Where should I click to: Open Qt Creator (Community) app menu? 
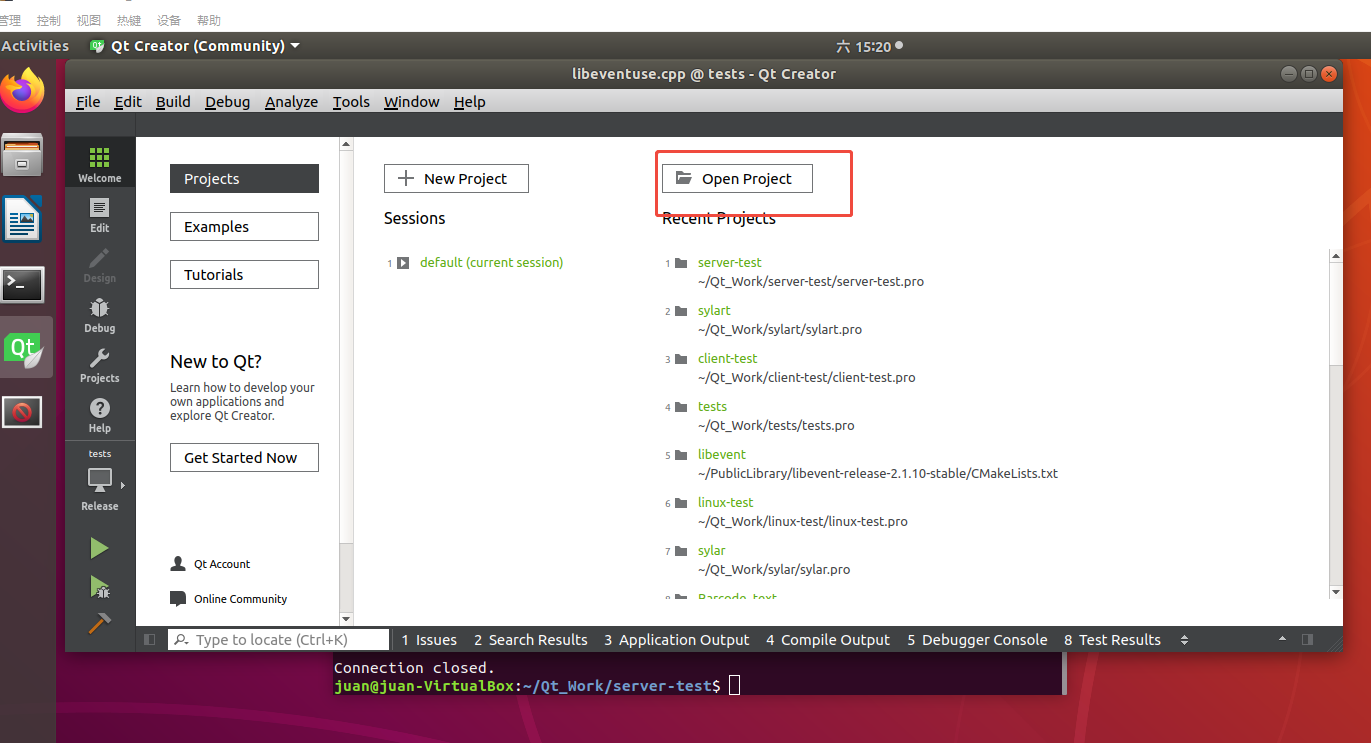195,46
